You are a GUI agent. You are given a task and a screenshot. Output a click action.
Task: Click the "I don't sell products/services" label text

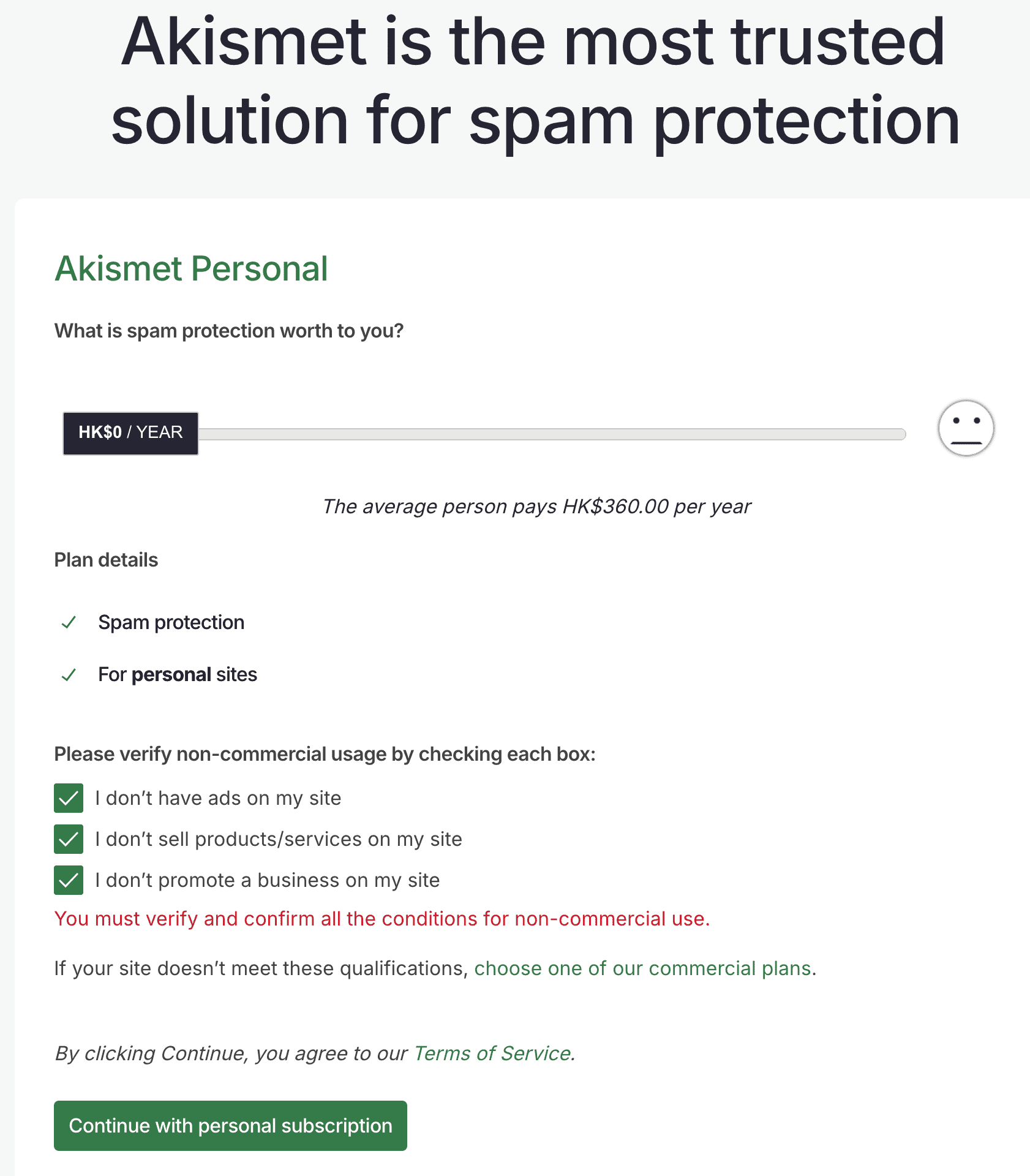click(278, 839)
